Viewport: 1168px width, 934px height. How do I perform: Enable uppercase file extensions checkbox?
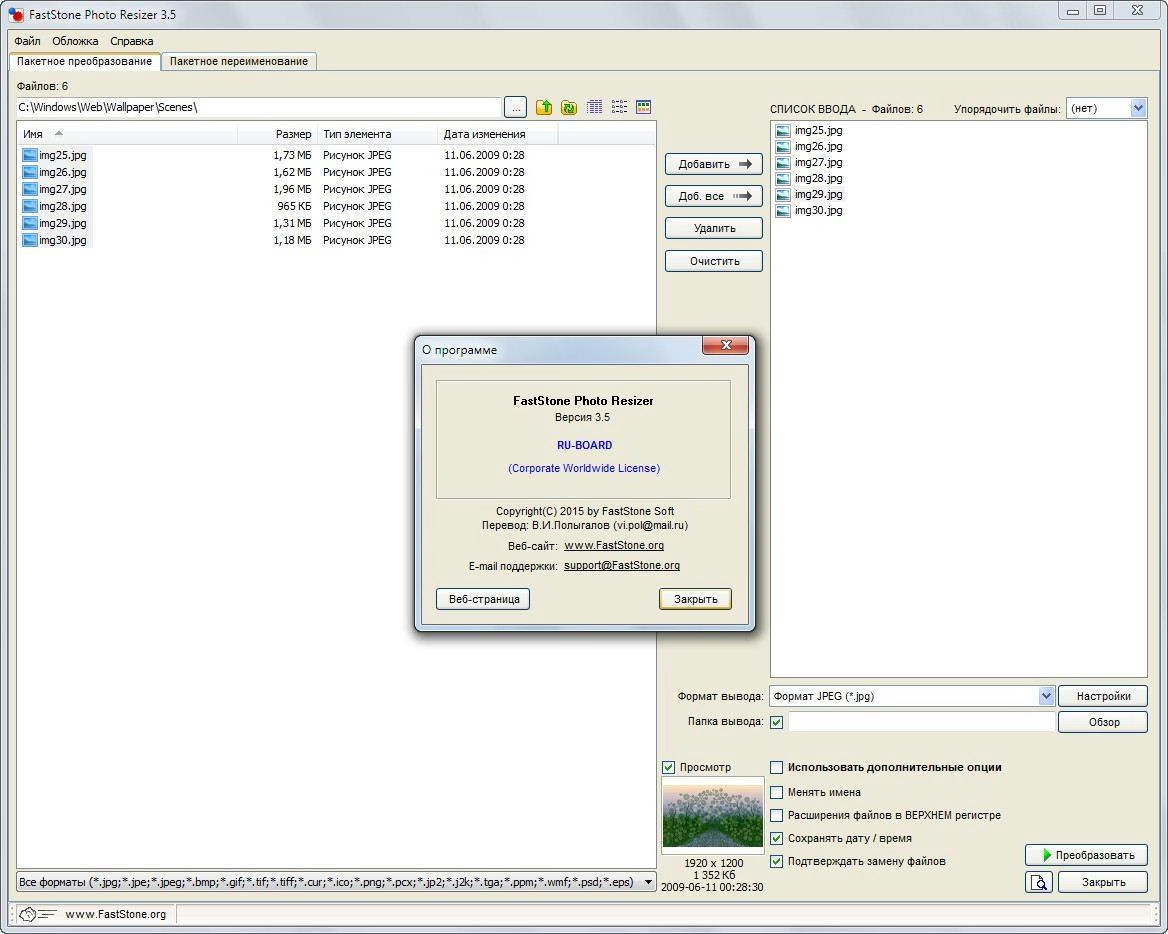[x=776, y=816]
